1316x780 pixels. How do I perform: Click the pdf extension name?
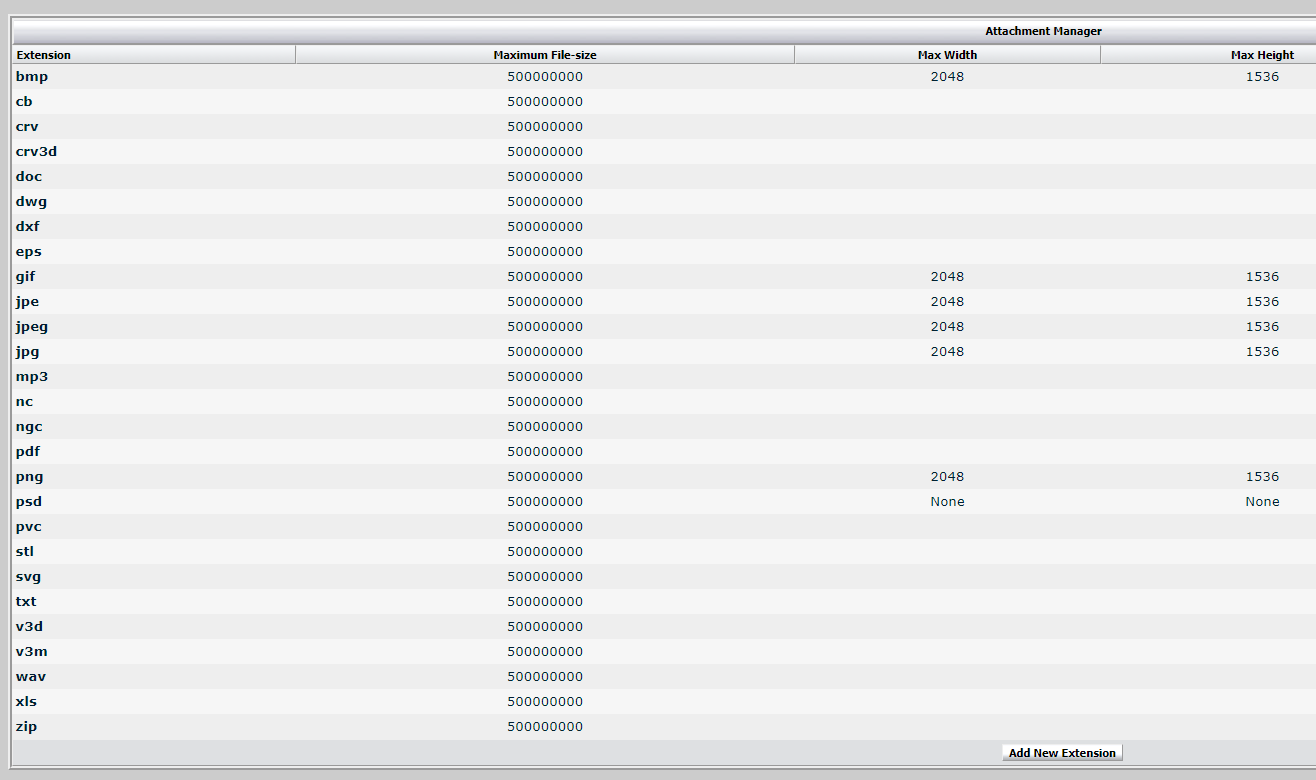tap(28, 452)
